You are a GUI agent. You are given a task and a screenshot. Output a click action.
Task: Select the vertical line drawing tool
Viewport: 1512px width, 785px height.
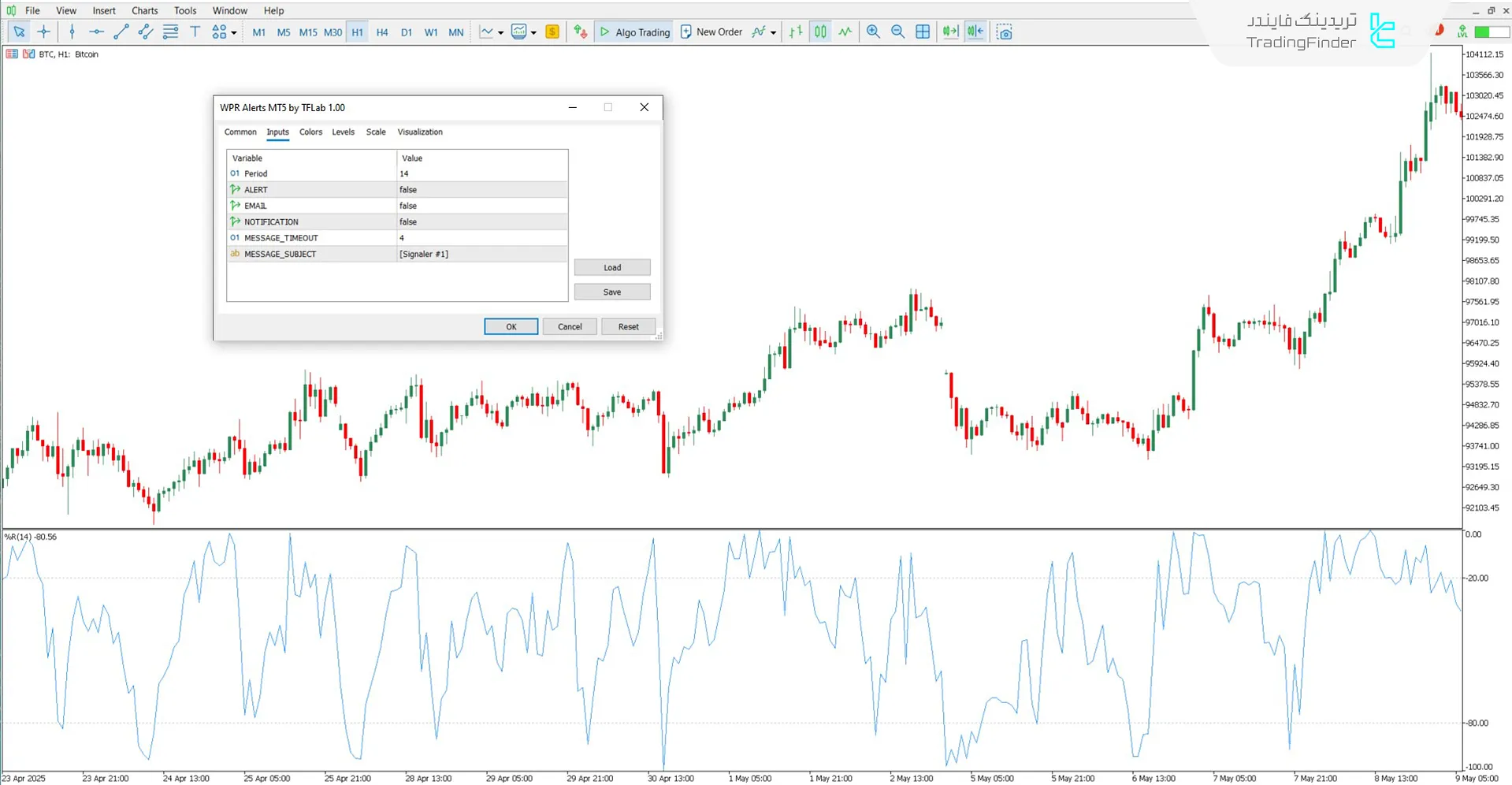click(72, 32)
